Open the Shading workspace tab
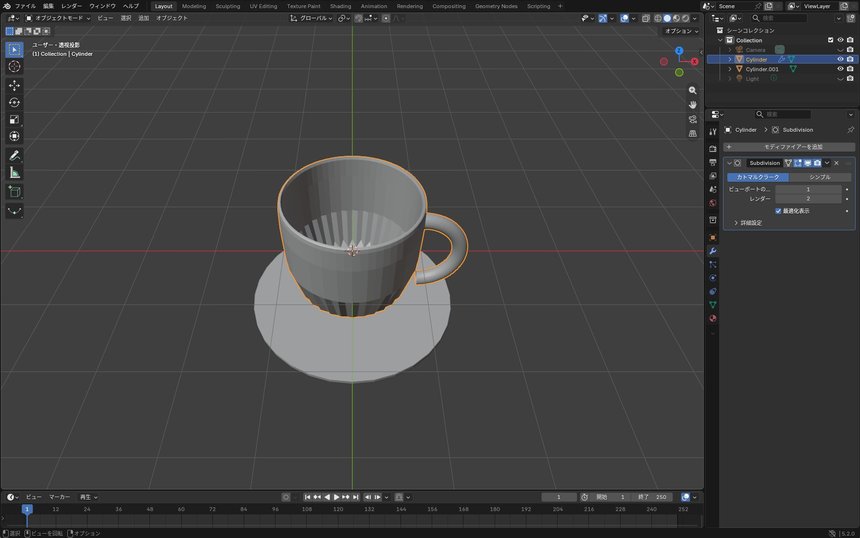Screen dimensions: 860x538 click(x=340, y=6)
